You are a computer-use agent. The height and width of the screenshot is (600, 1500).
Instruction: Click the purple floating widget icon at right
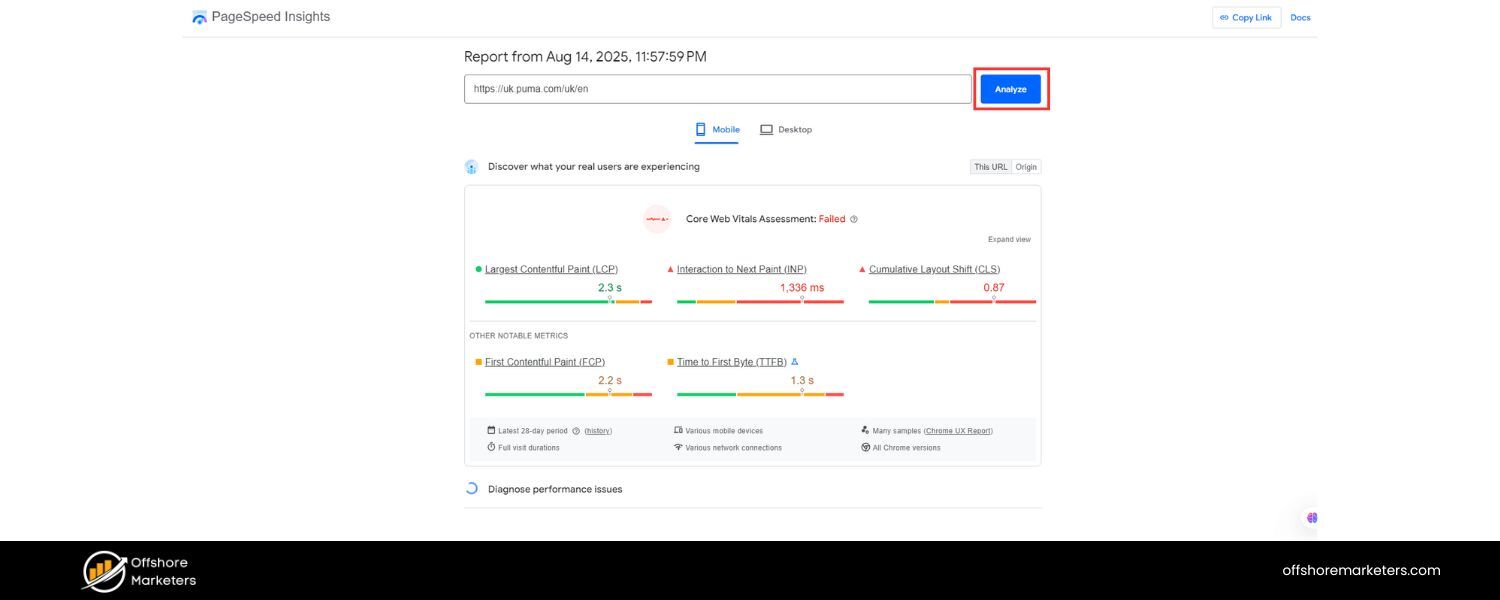click(1311, 517)
